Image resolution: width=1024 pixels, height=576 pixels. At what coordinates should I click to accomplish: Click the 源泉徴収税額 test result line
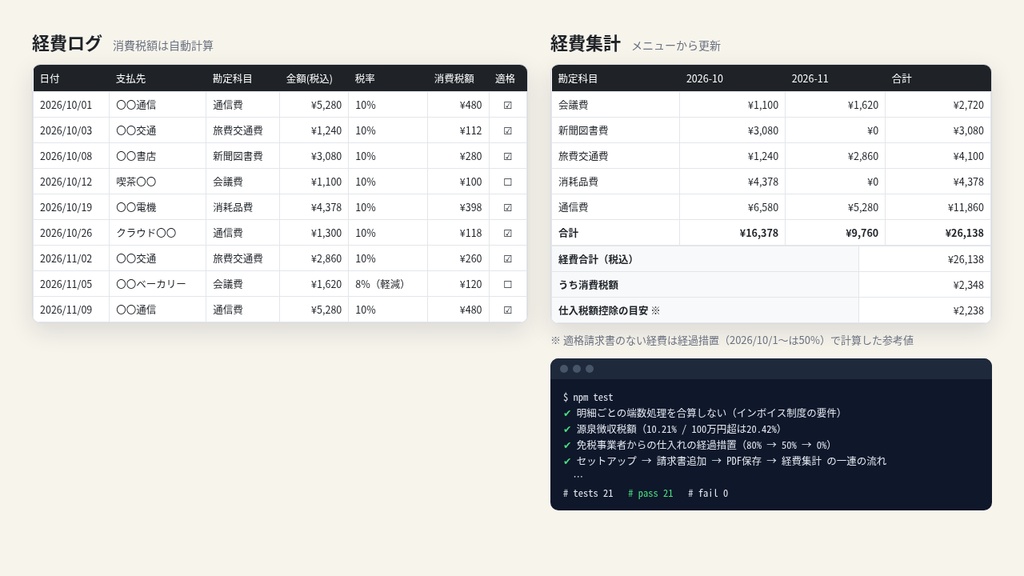coord(672,429)
